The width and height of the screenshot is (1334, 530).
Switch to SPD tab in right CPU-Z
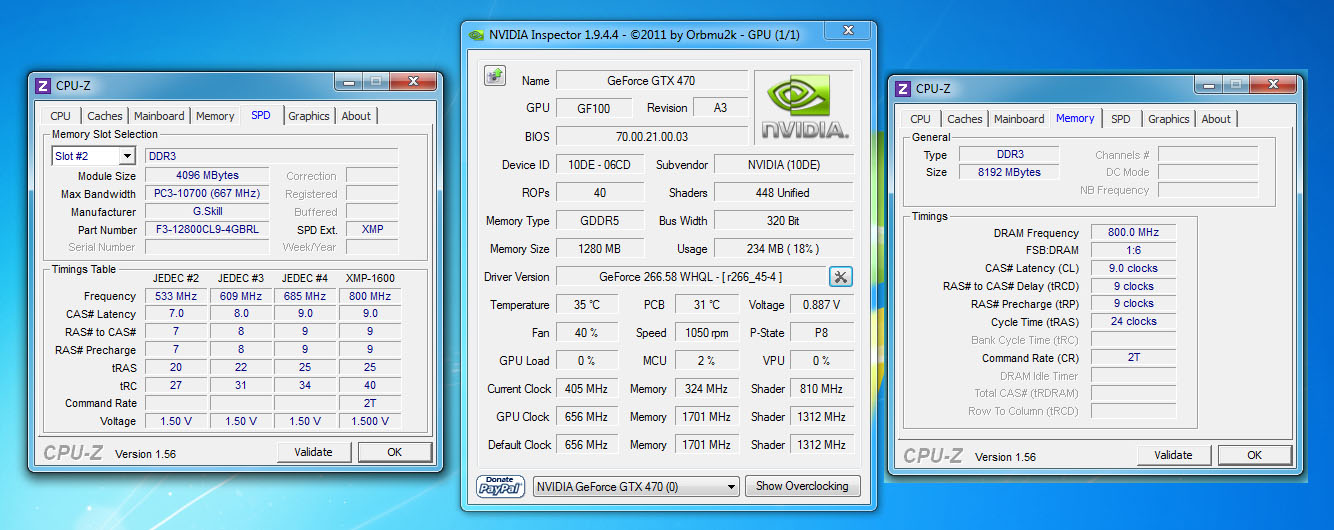pyautogui.click(x=1121, y=119)
